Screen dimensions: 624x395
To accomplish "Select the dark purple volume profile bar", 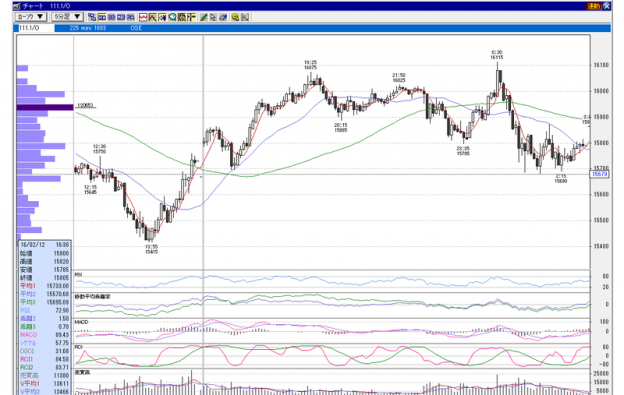I will (x=45, y=107).
